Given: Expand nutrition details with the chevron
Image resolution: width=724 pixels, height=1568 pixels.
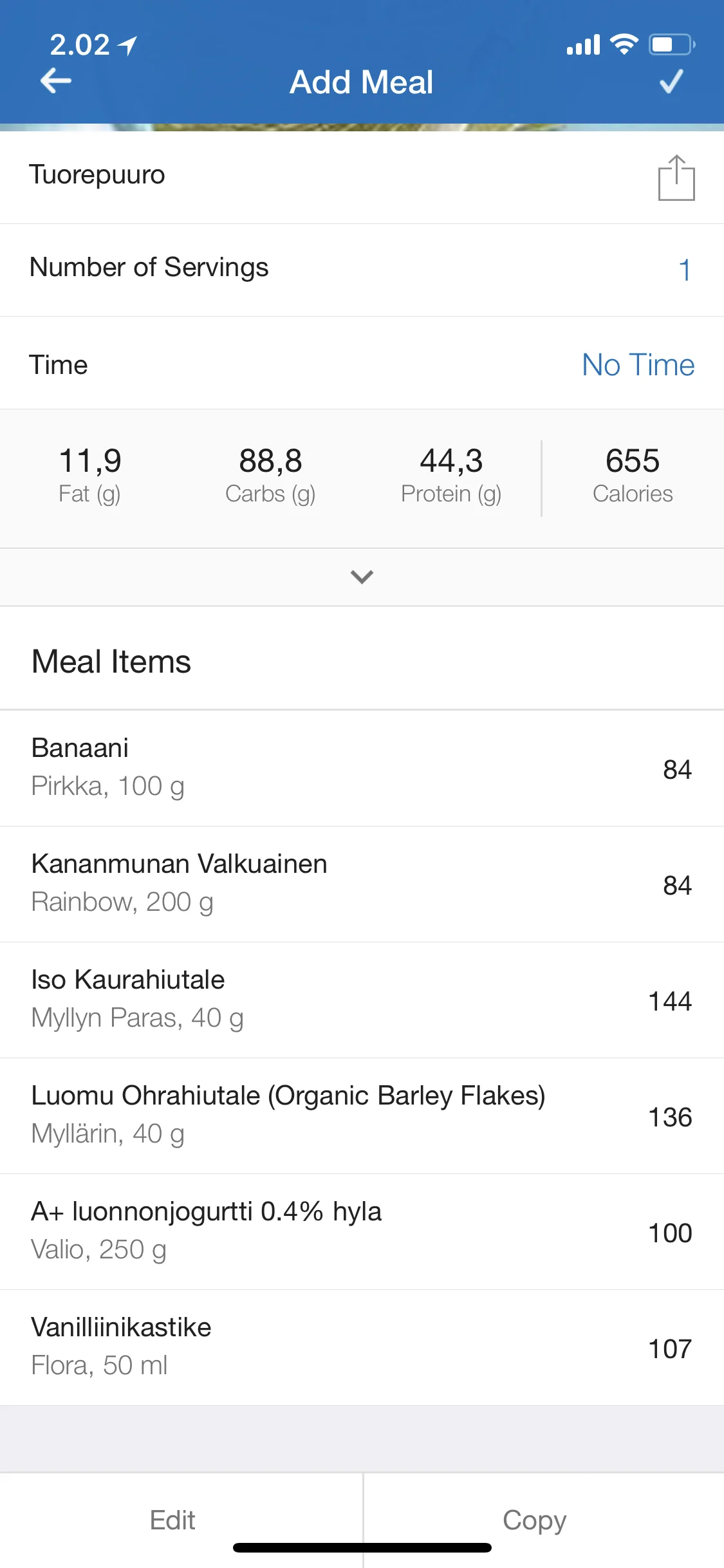Looking at the screenshot, I should click(362, 577).
